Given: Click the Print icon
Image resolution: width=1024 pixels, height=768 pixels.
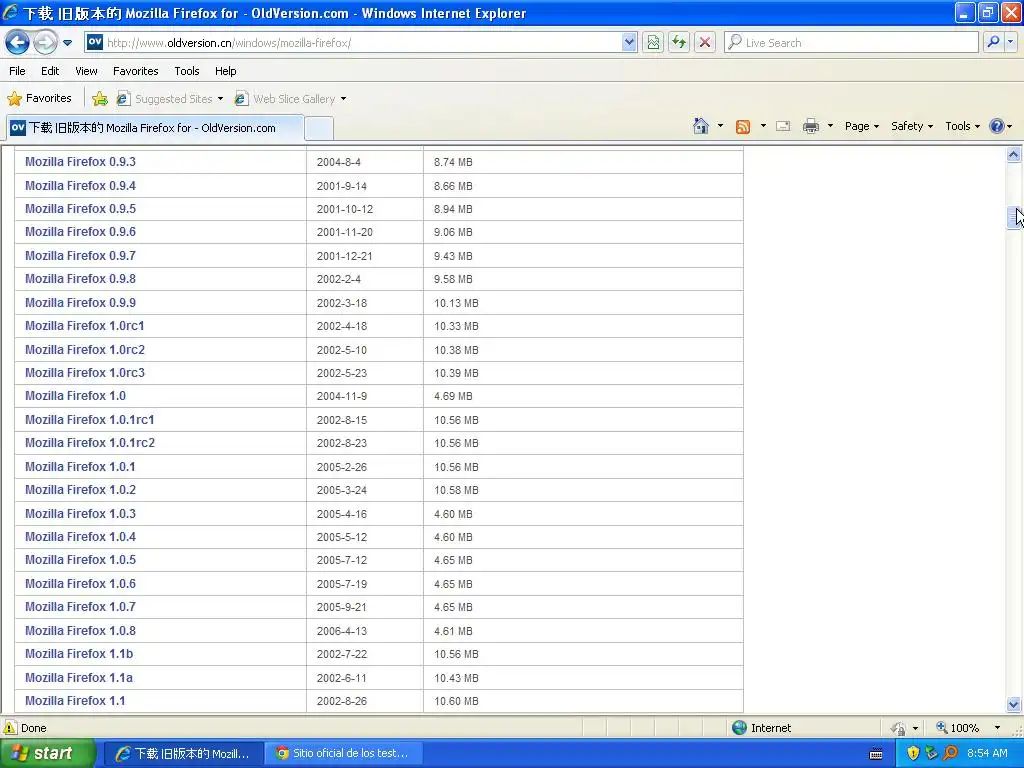Looking at the screenshot, I should point(810,126).
